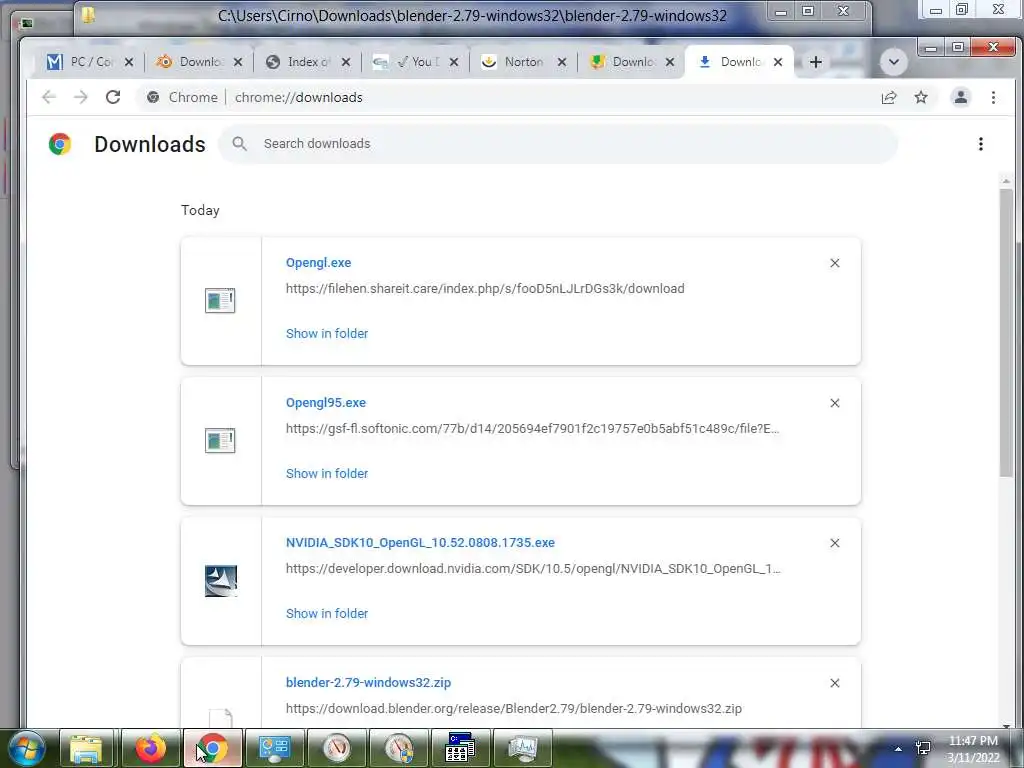Click the browser back arrow

49,97
